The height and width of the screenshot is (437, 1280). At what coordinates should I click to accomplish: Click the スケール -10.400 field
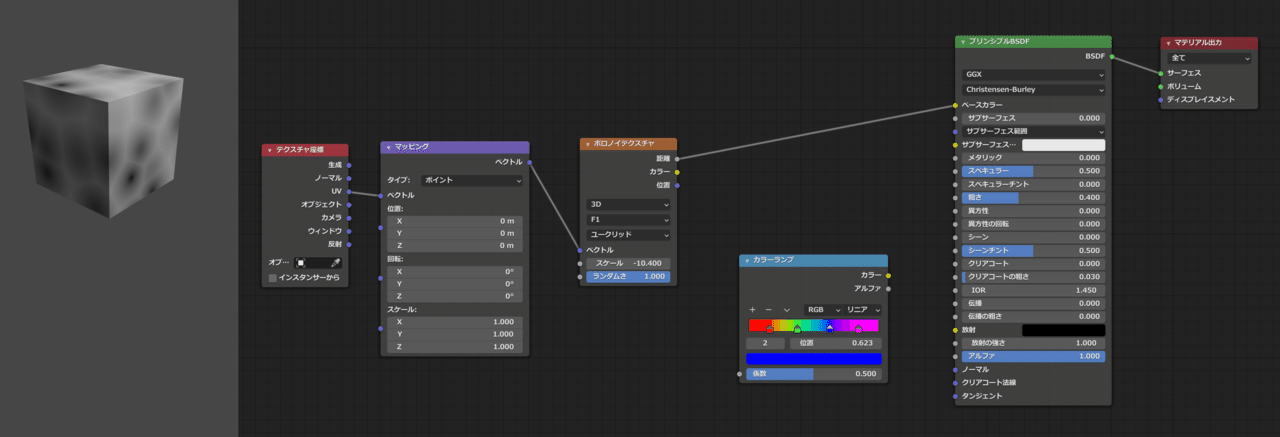(x=628, y=263)
